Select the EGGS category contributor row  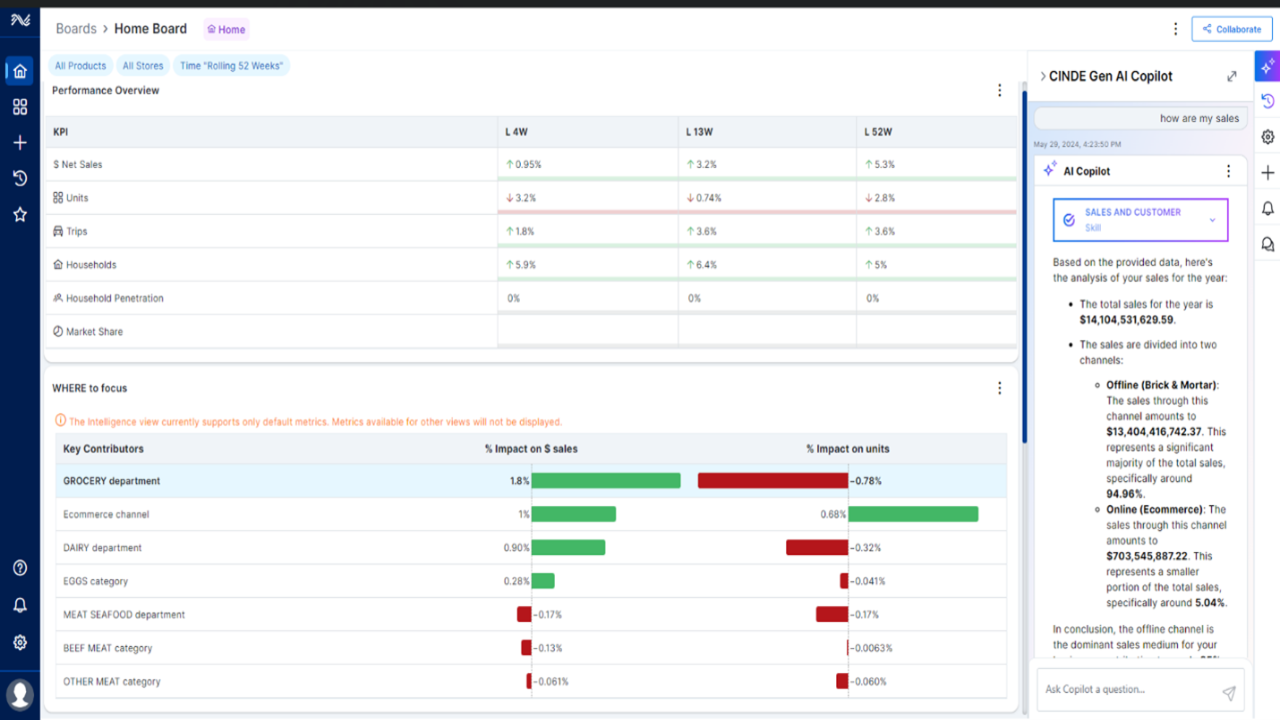[531, 581]
